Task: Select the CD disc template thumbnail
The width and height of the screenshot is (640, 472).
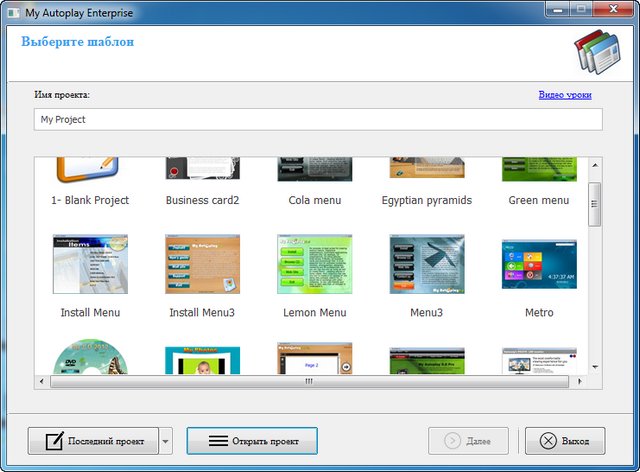Action: point(91,360)
